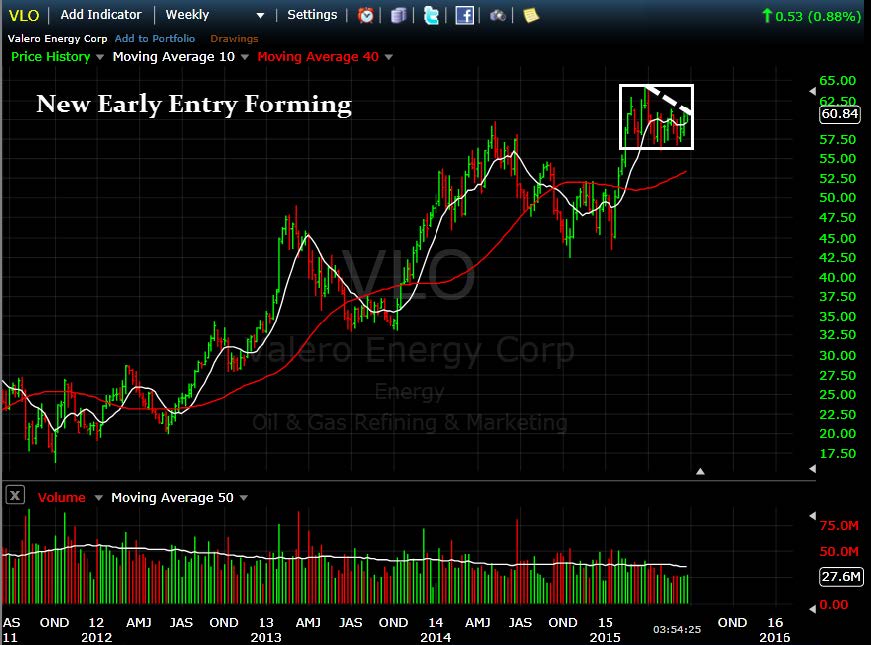Click the Drawings link
This screenshot has height=645, width=871.
click(234, 39)
